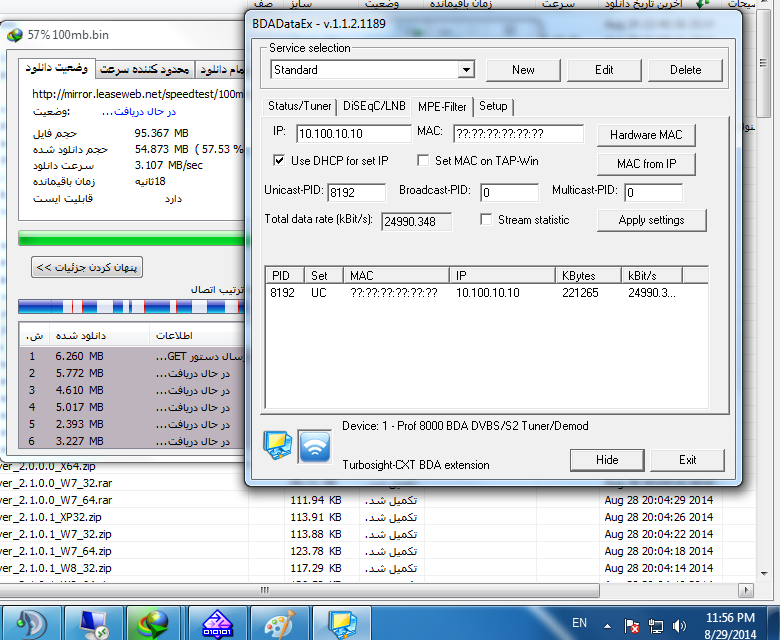Click the Unicast-PID field showing 8192
The height and width of the screenshot is (640, 780).
[x=356, y=192]
